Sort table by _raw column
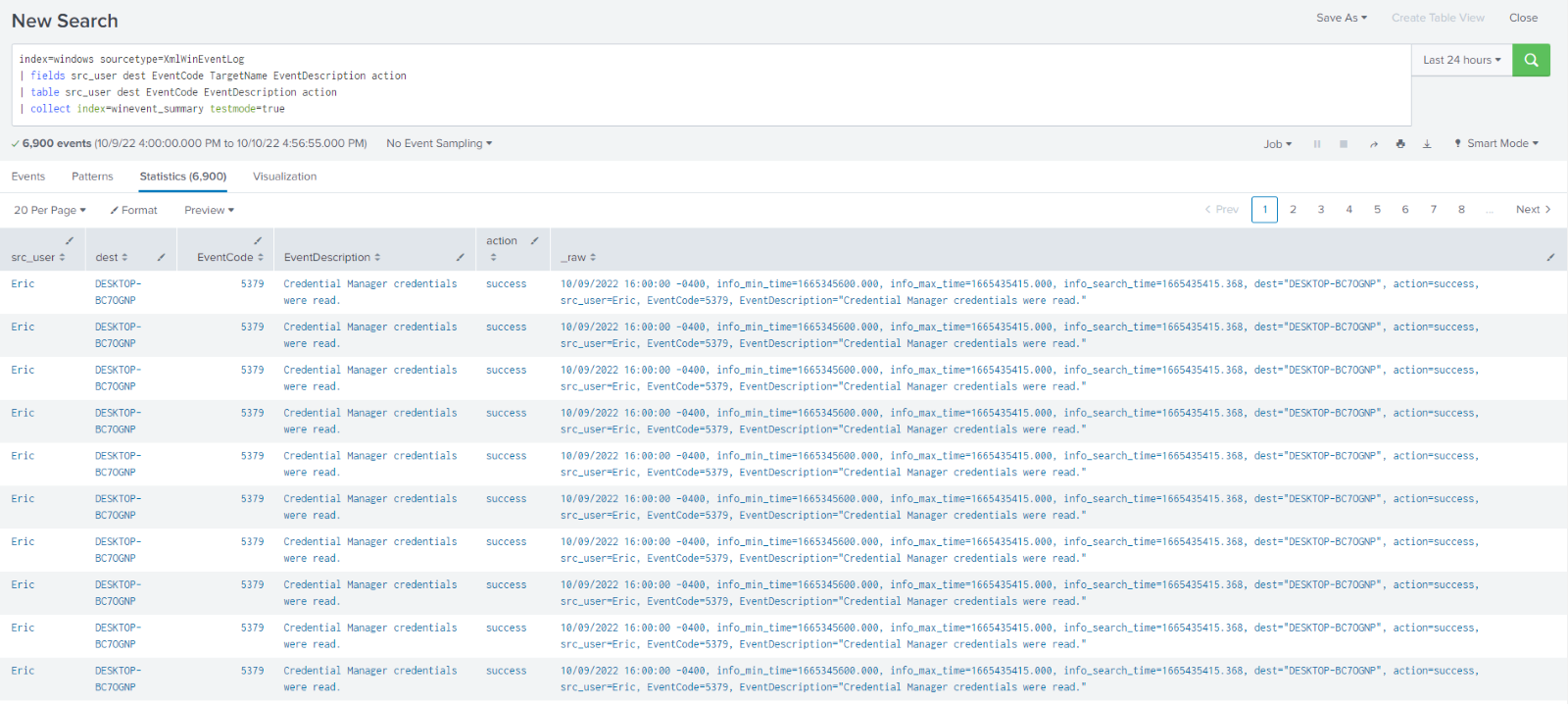 578,258
